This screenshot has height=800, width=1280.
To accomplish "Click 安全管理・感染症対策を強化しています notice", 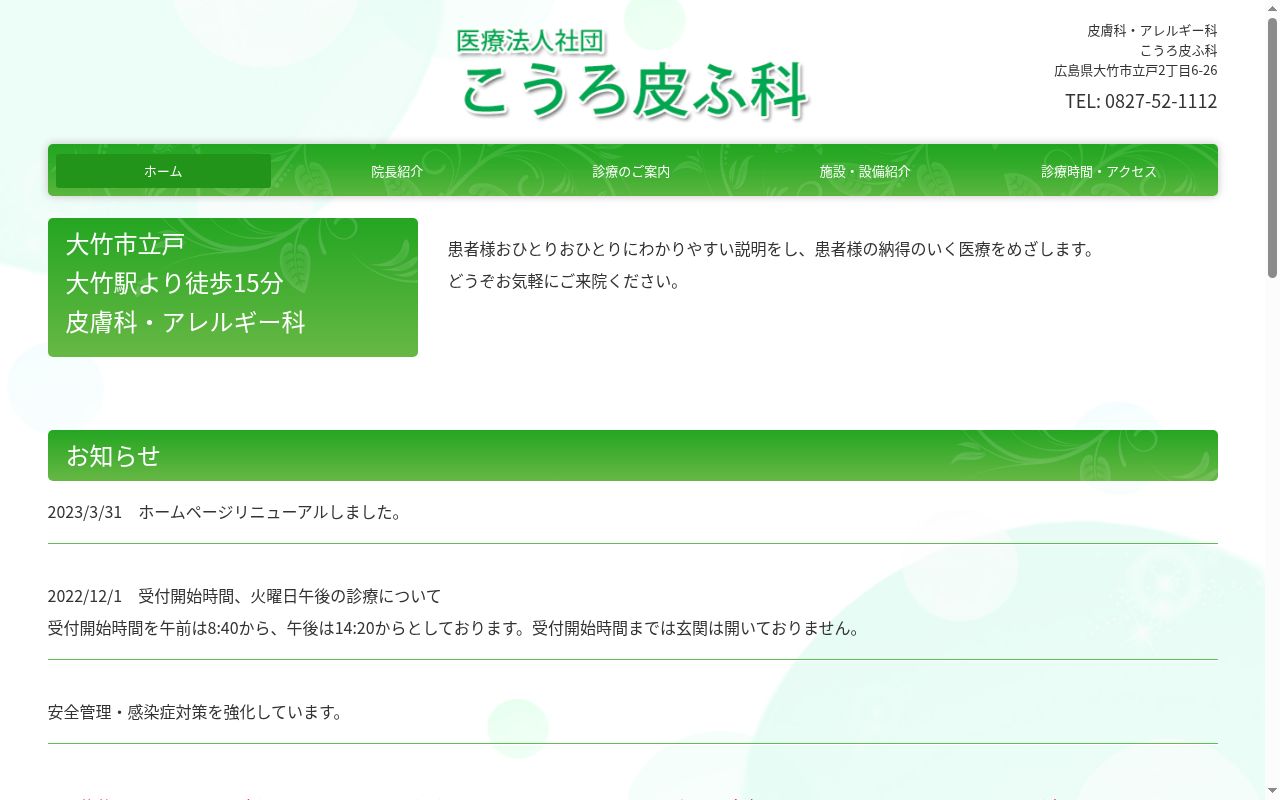I will click(196, 712).
